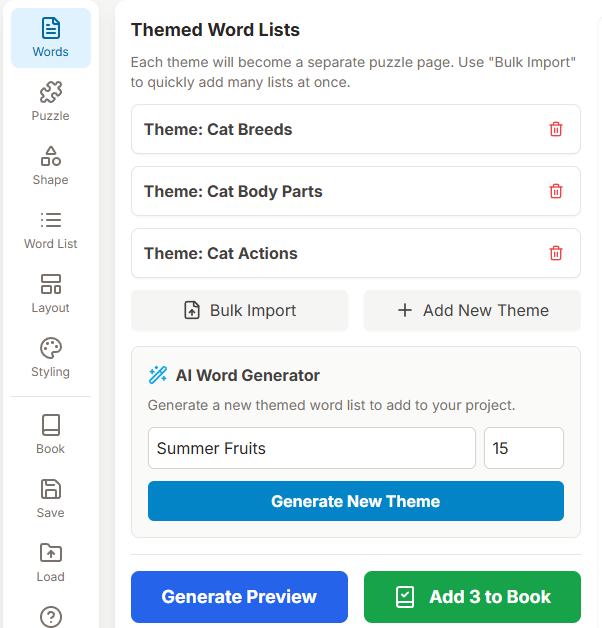
Task: Expand the Theme: Cat Actions row
Action: (x=330, y=253)
